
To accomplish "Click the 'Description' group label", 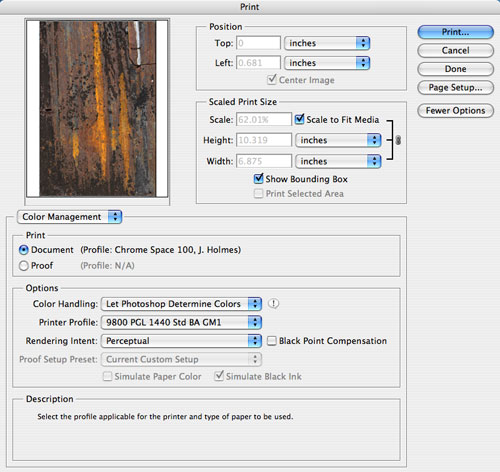I will (x=50, y=399).
